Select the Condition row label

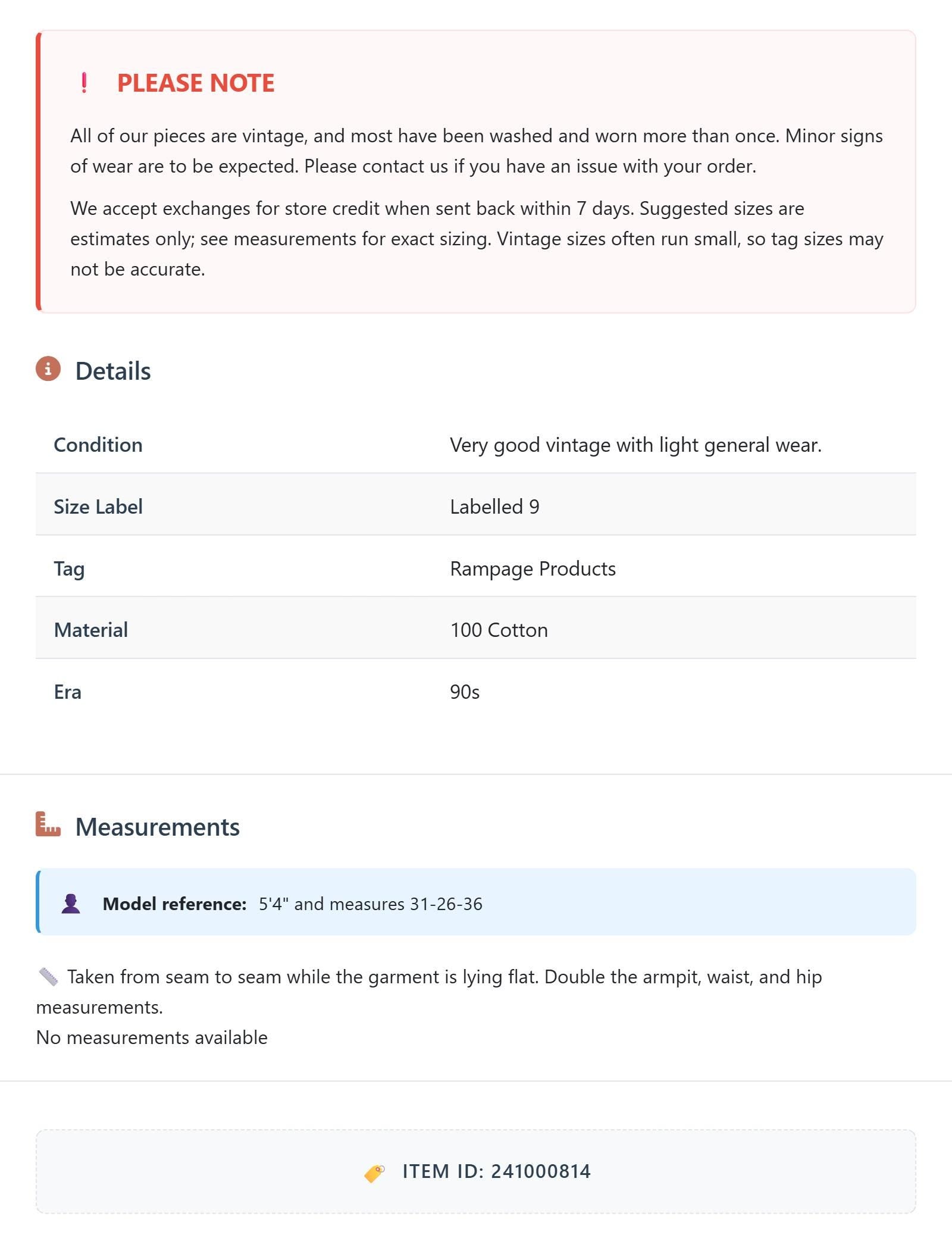coord(98,445)
